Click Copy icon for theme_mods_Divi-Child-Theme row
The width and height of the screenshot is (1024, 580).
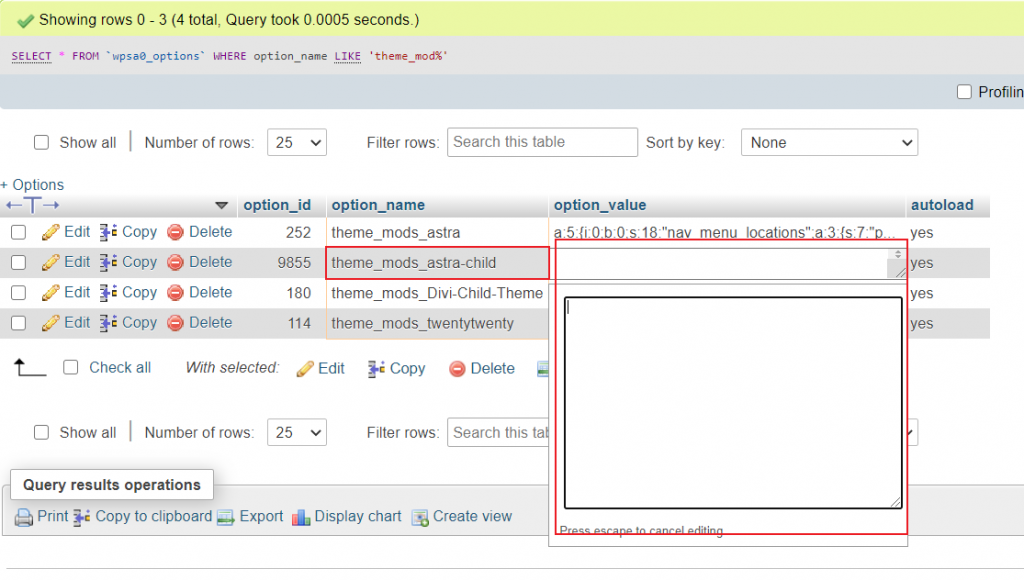(108, 293)
